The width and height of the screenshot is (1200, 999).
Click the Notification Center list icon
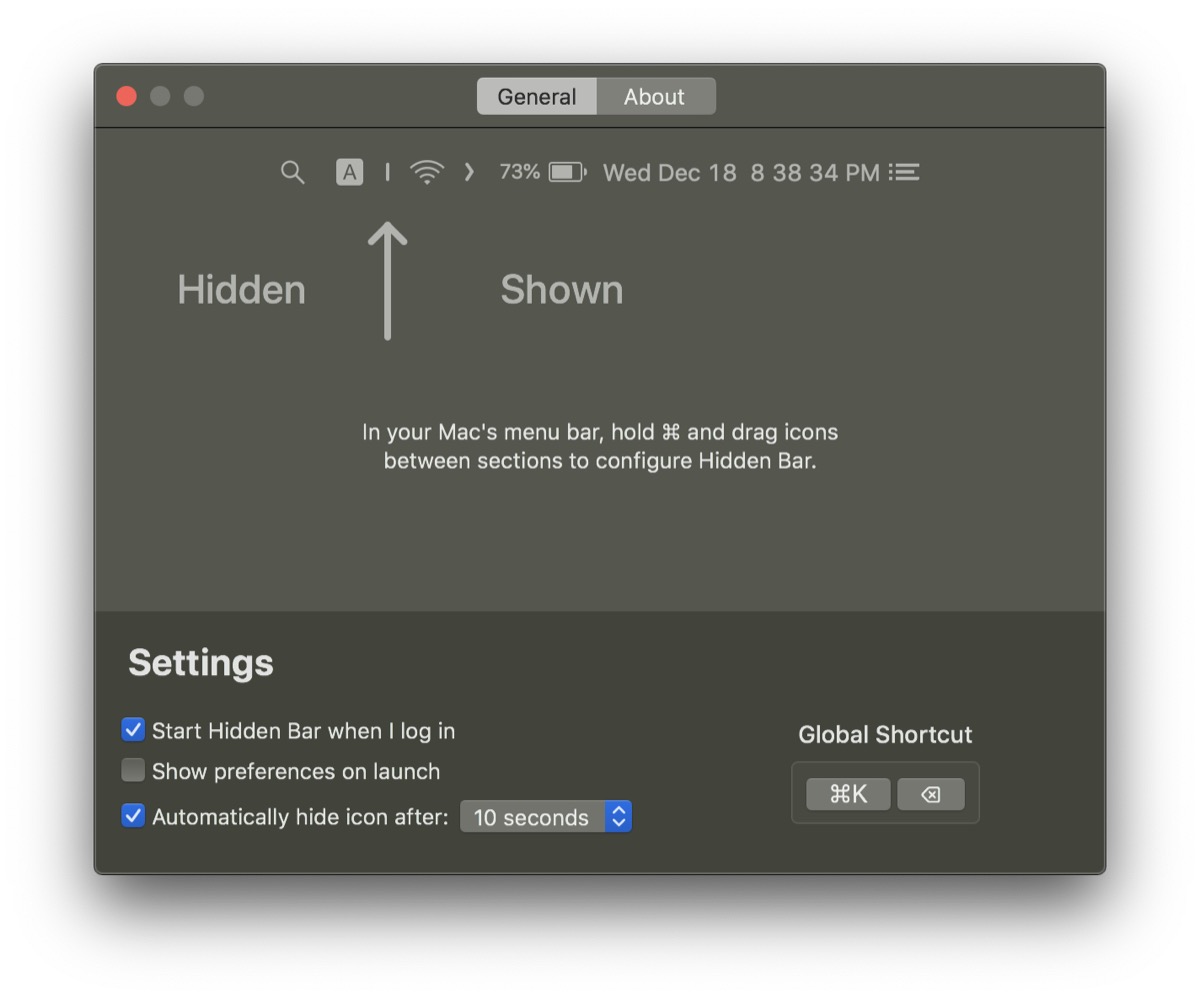(904, 172)
